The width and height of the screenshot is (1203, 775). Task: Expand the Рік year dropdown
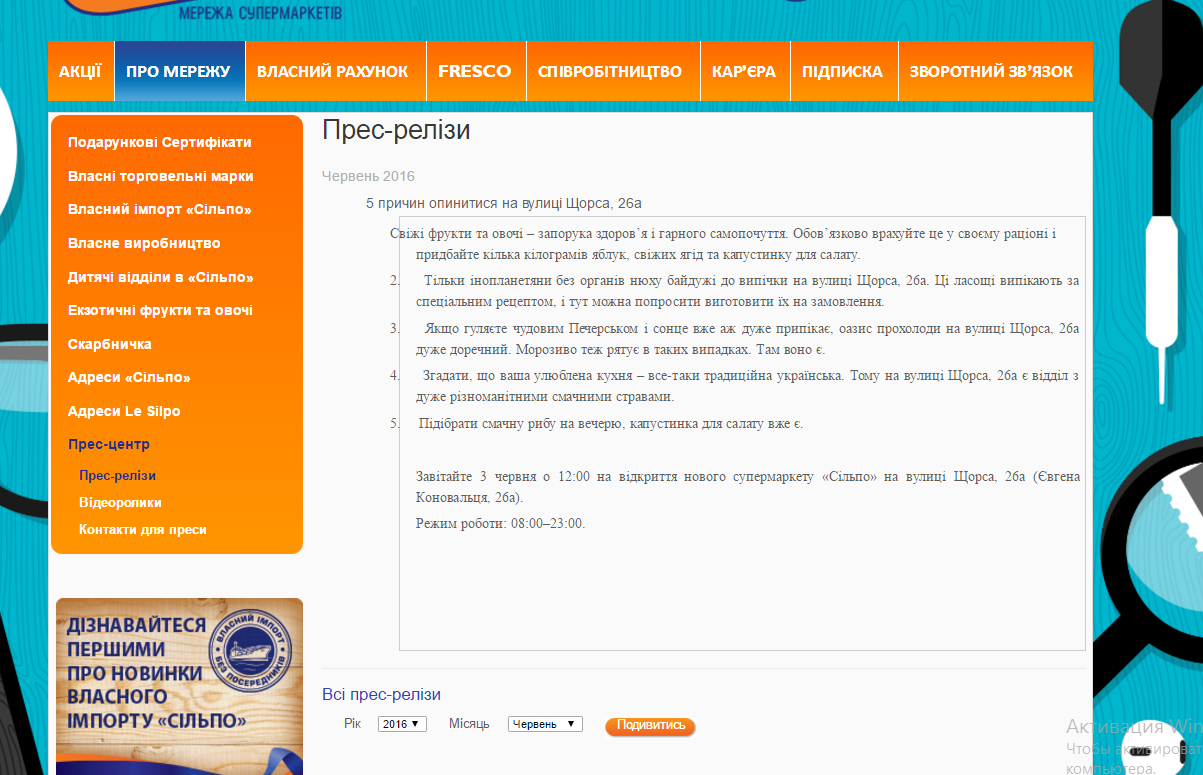pyautogui.click(x=402, y=724)
